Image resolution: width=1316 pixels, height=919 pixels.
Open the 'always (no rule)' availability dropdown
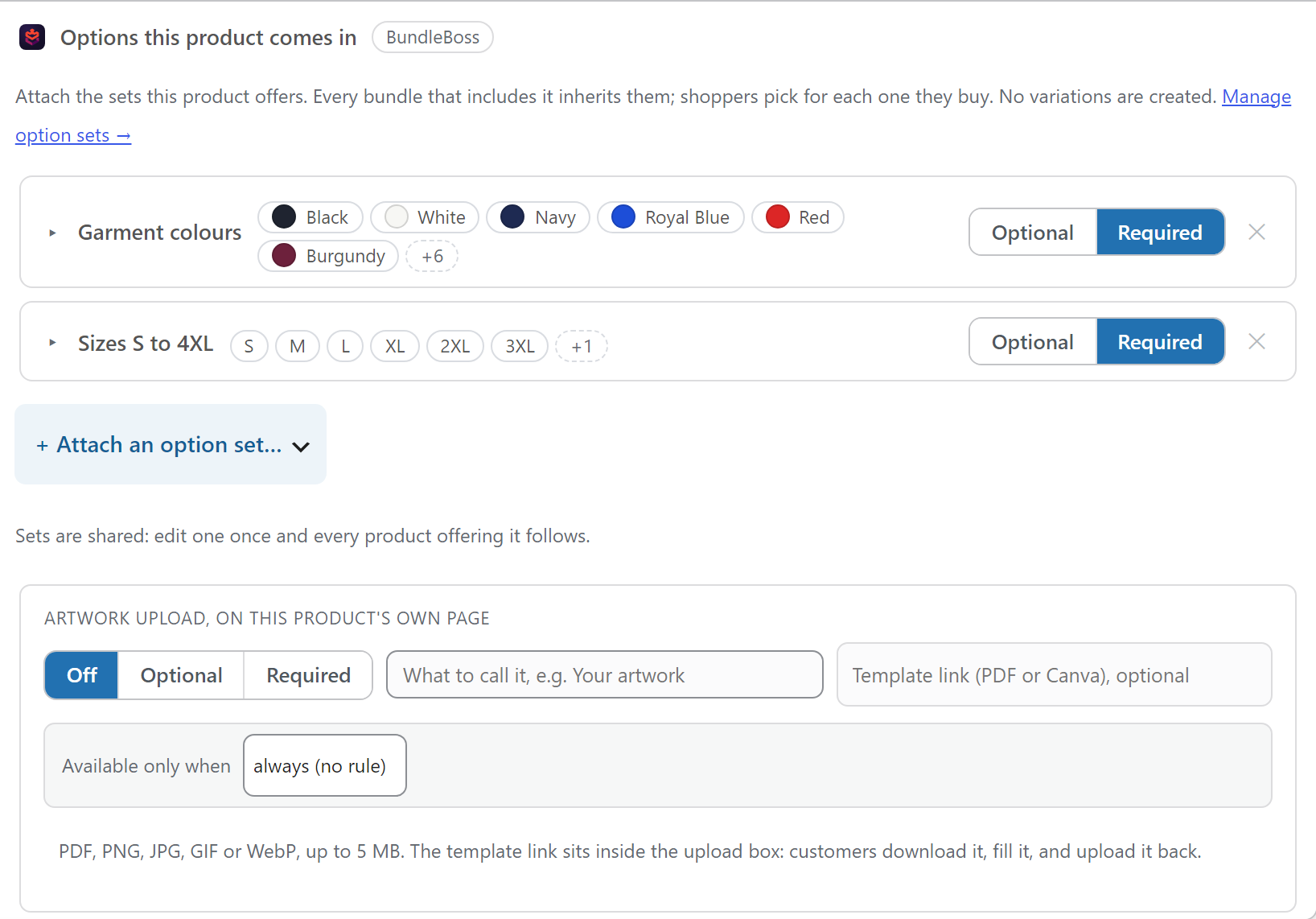click(325, 765)
